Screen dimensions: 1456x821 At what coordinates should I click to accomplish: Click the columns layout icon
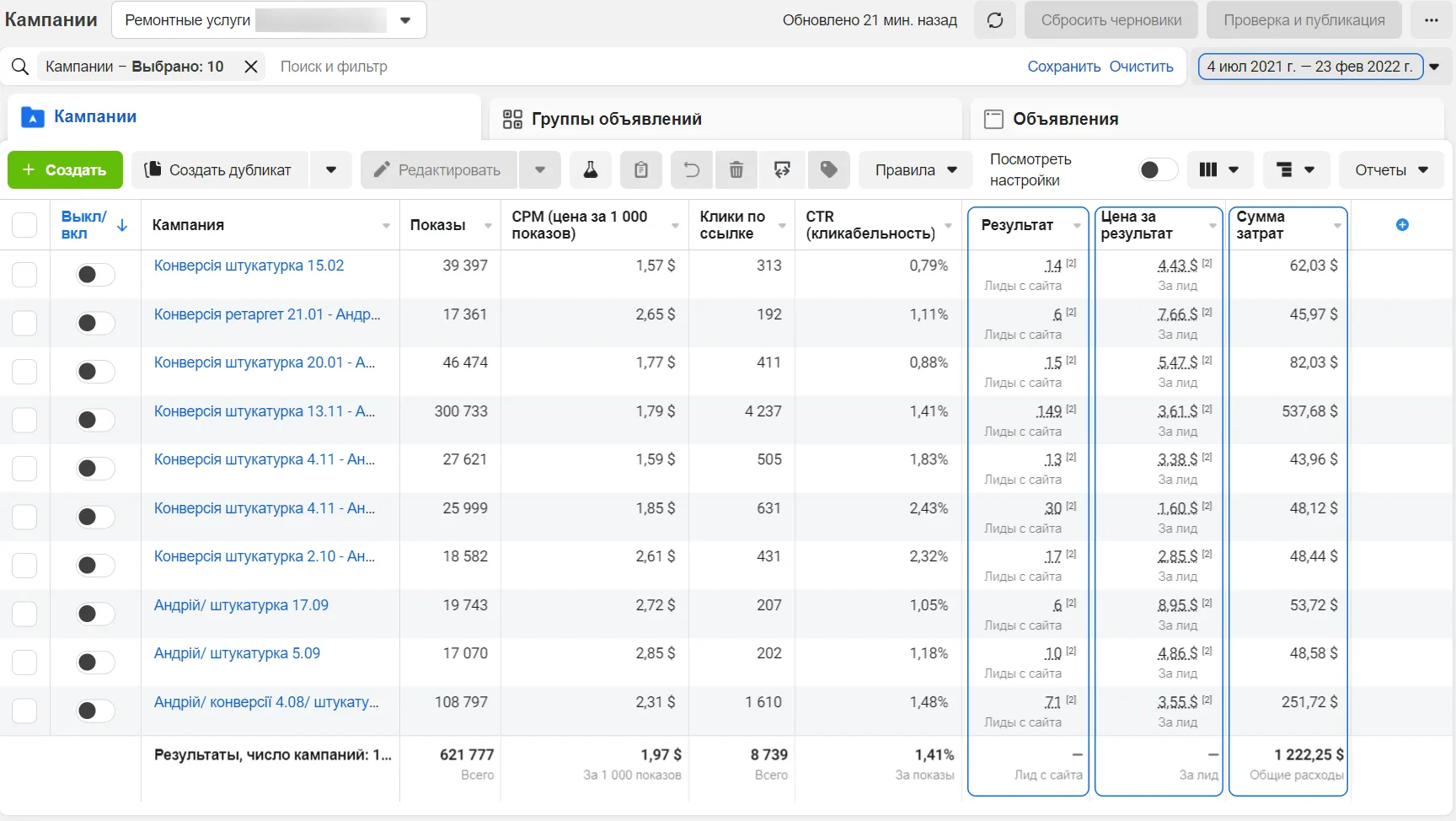[1208, 170]
